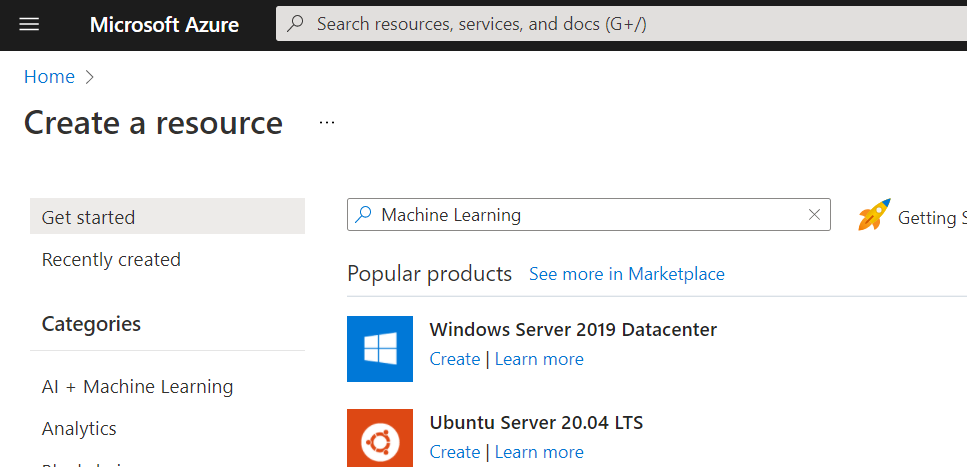Focus the top search resources box

621,24
